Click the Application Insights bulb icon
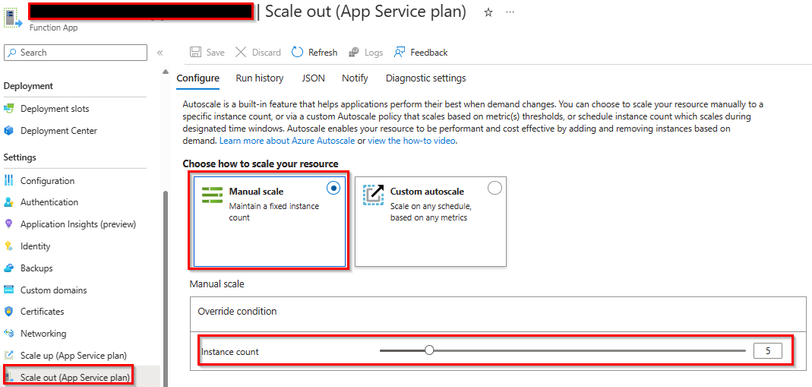The height and width of the screenshot is (387, 812). 8,224
